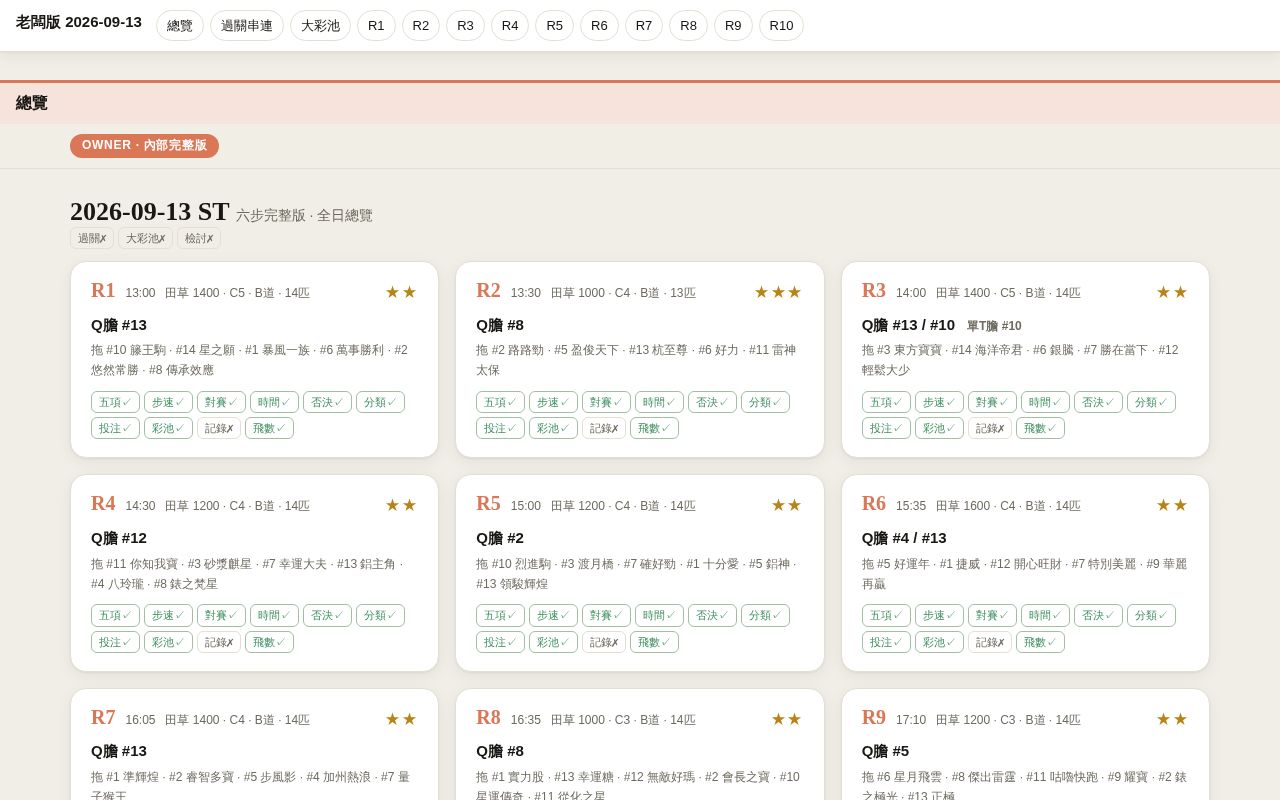This screenshot has width=1280, height=800.
Task: Open the R7 tab in the top navigation
Action: pyautogui.click(x=644, y=26)
